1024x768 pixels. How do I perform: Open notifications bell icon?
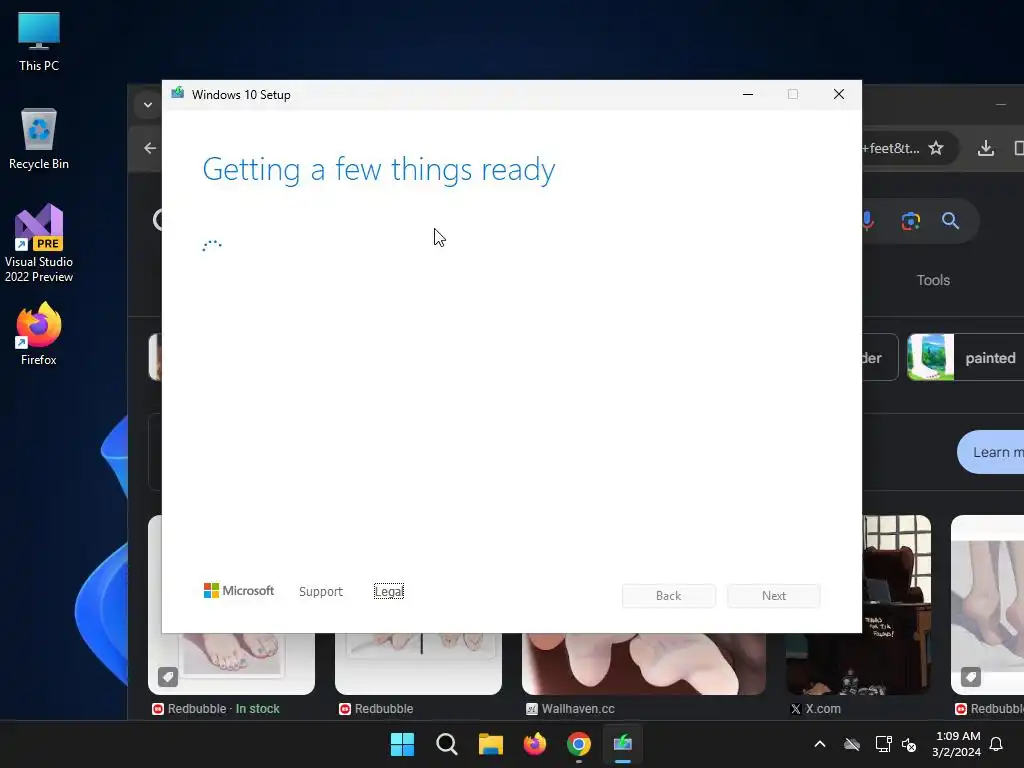tap(997, 744)
